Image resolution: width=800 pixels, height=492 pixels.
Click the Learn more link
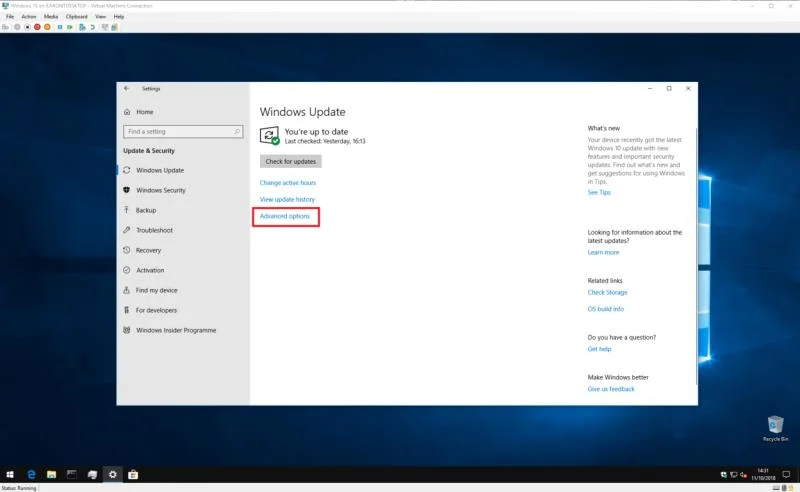[603, 253]
